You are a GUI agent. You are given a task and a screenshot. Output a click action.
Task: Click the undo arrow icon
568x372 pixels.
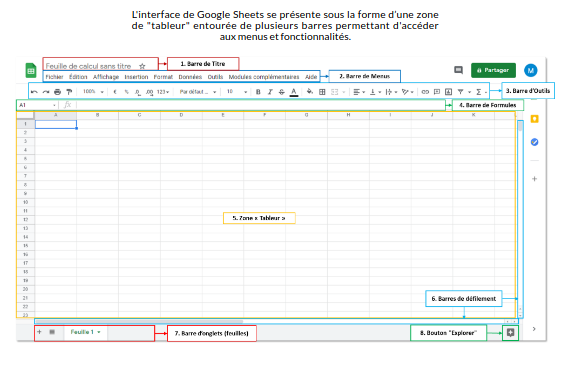coord(34,92)
